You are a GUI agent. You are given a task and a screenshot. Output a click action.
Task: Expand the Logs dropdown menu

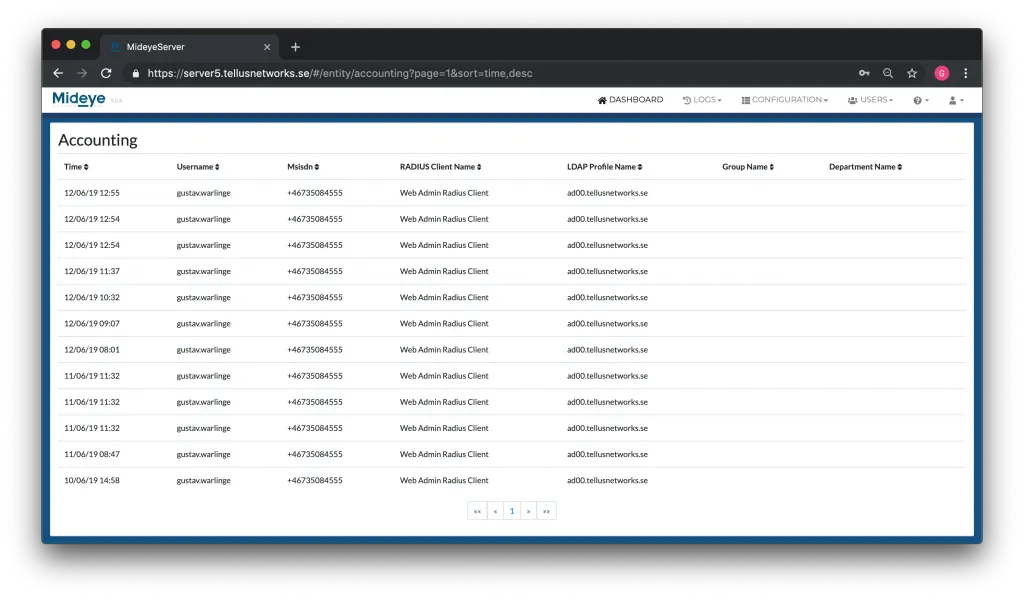(702, 99)
